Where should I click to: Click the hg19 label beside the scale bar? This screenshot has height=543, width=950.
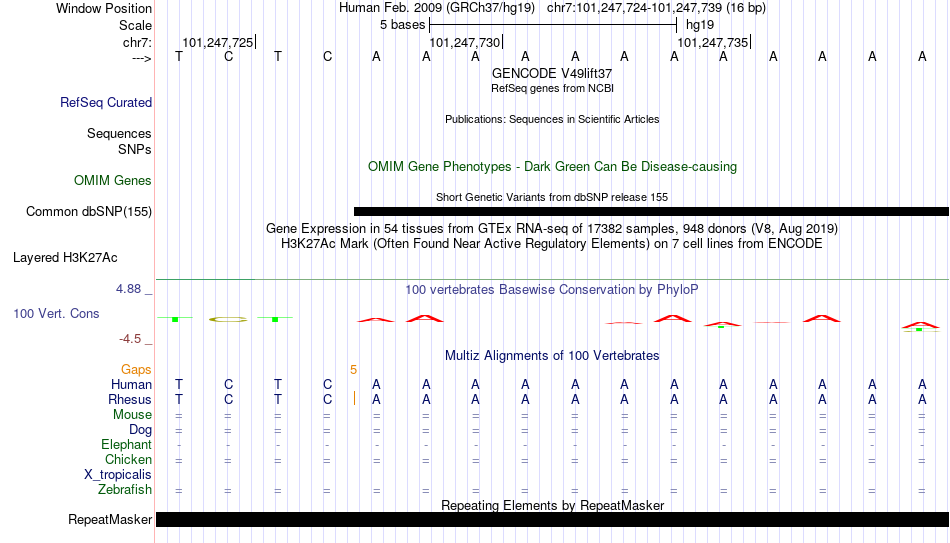tap(700, 25)
